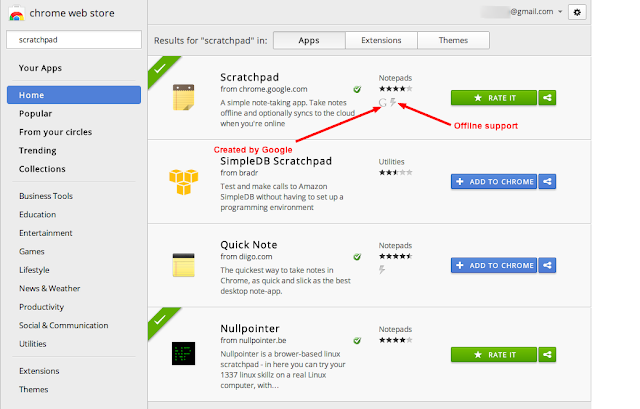640x409 pixels.
Task: Browse the News & Weather category
Action: (x=49, y=288)
